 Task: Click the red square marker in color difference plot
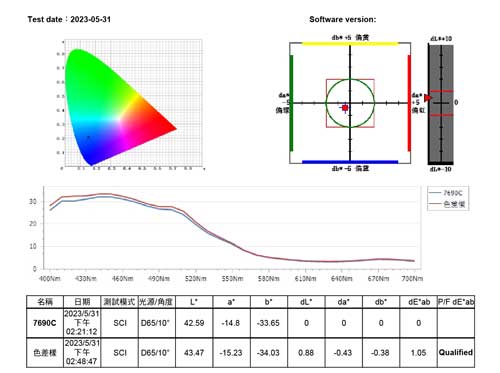click(345, 108)
